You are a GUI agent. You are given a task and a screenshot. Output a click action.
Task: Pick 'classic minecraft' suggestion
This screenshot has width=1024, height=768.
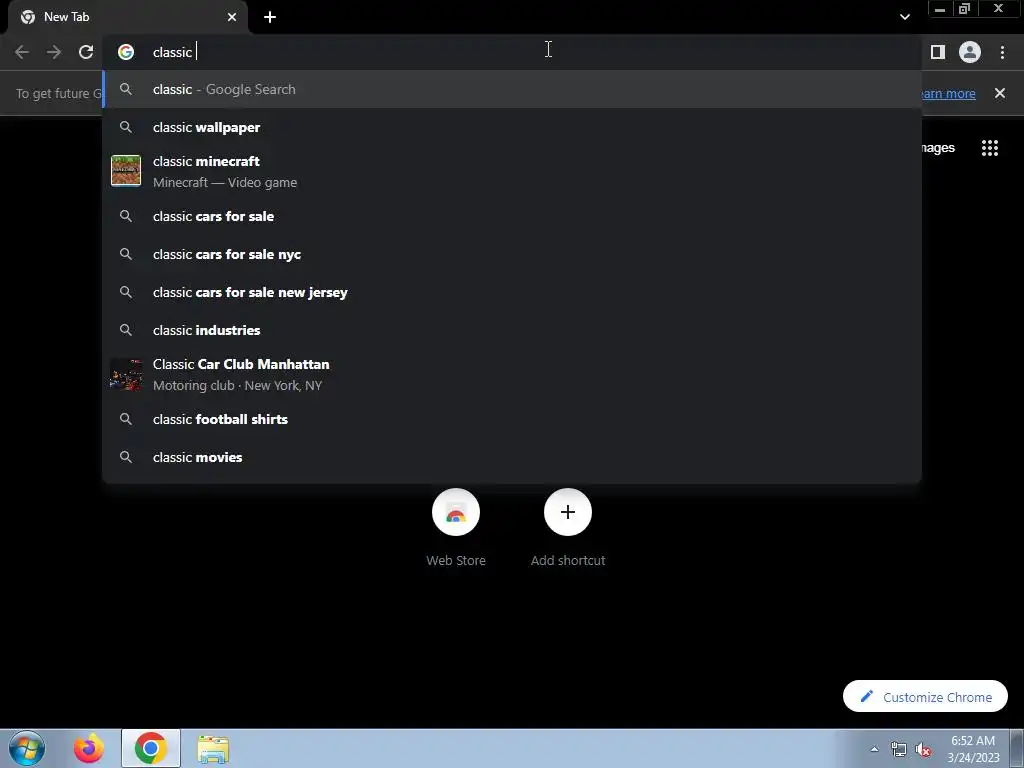[x=512, y=171]
